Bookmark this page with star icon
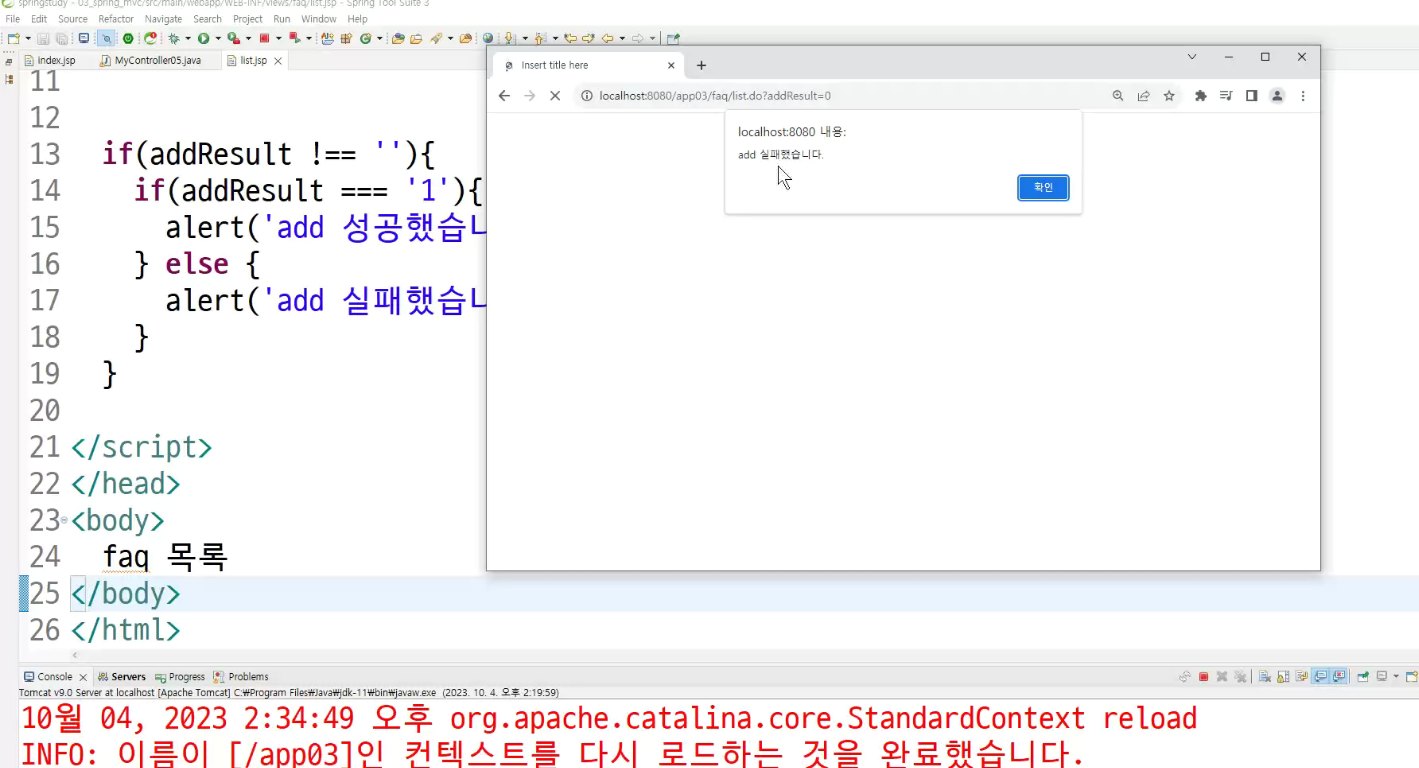This screenshot has height=768, width=1419. [1168, 96]
